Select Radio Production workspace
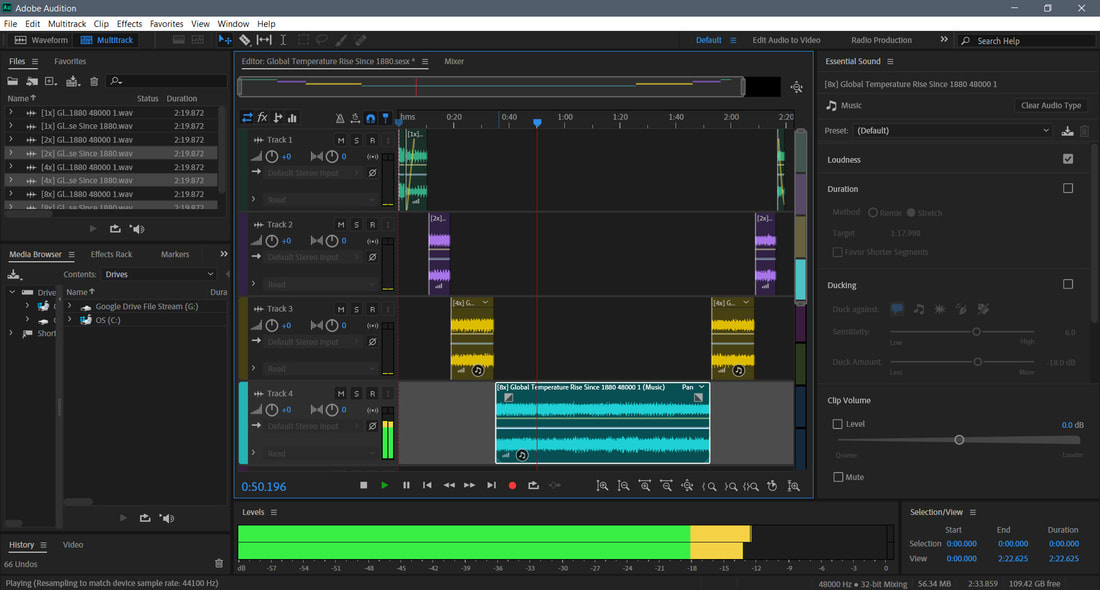Image resolution: width=1100 pixels, height=590 pixels. pyautogui.click(x=881, y=40)
